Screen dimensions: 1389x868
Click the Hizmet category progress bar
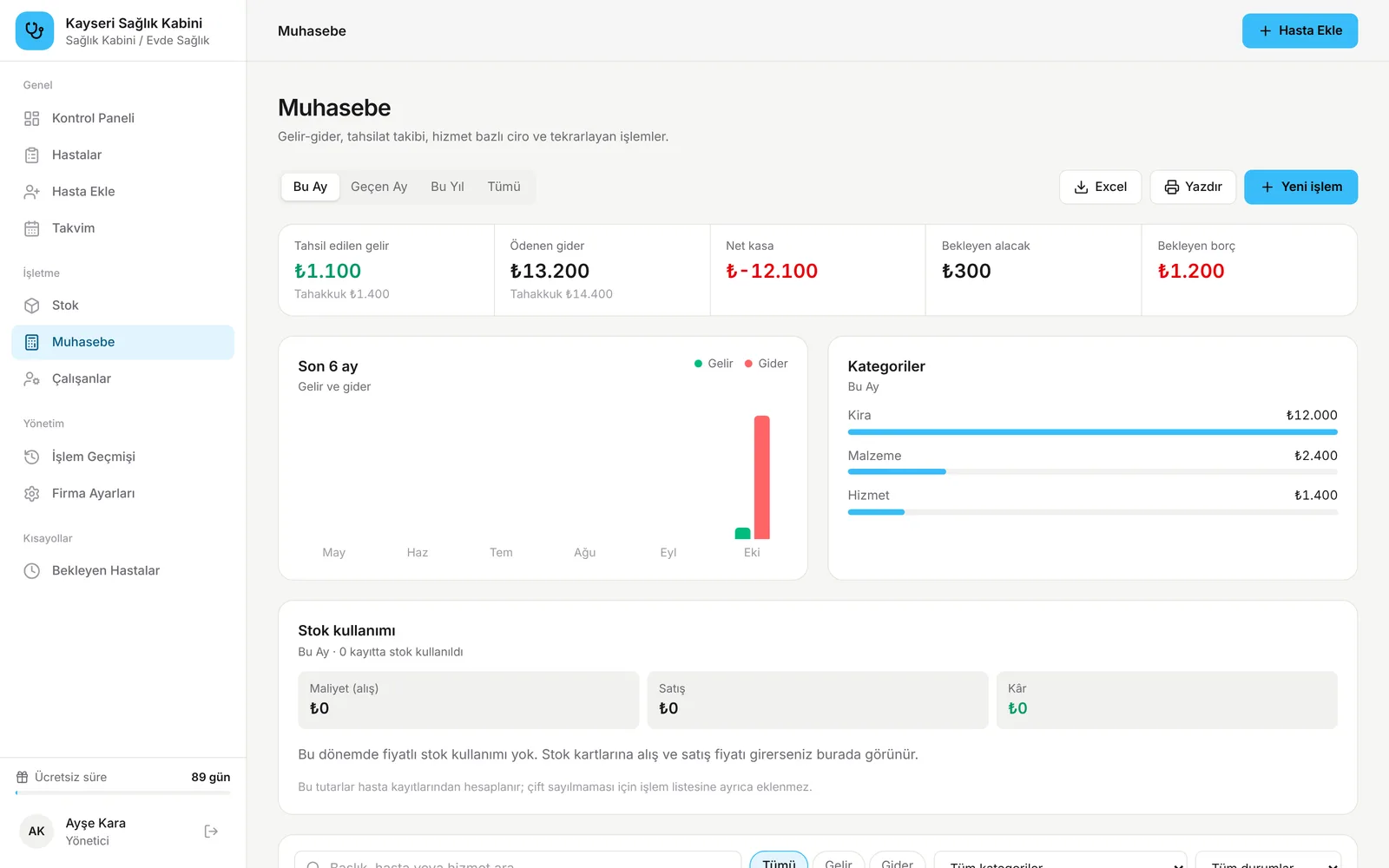[x=1092, y=512]
